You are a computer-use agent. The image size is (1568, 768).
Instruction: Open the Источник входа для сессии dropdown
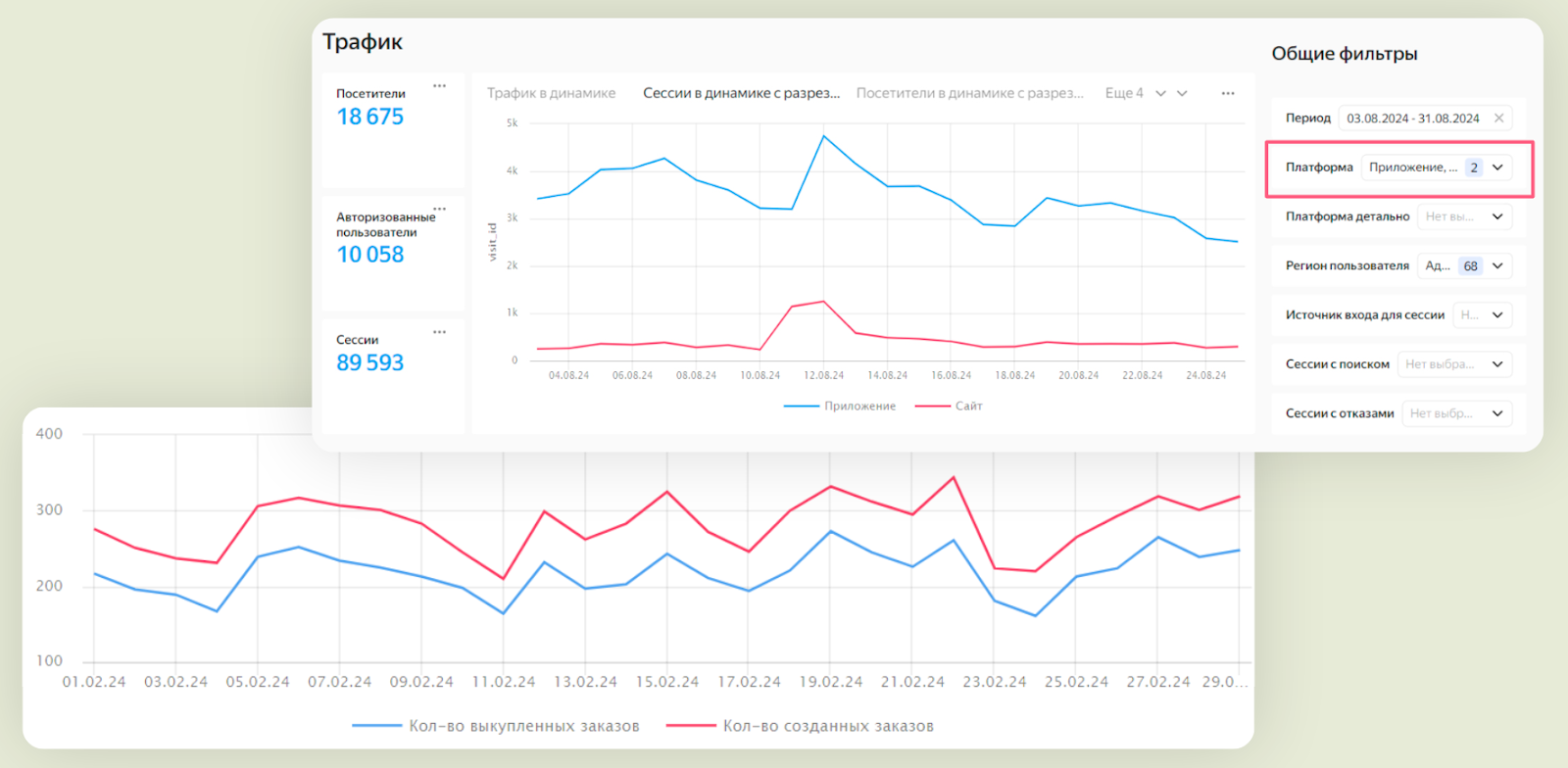1497,315
